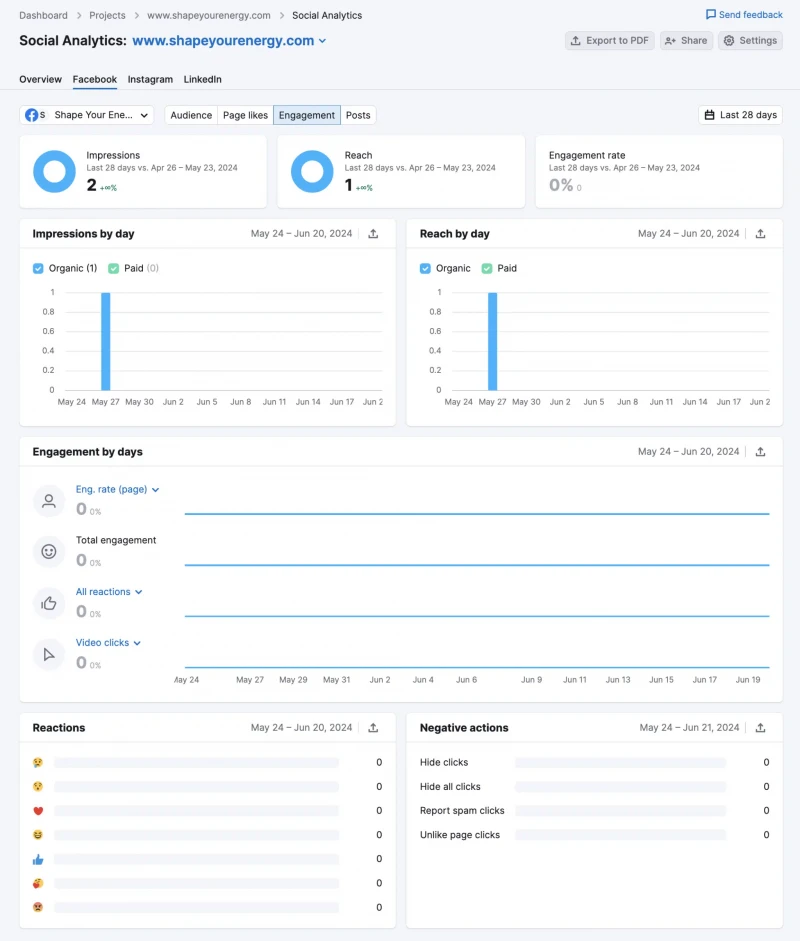Click the export icon on Reach by day
This screenshot has height=941, width=800.
coord(760,234)
